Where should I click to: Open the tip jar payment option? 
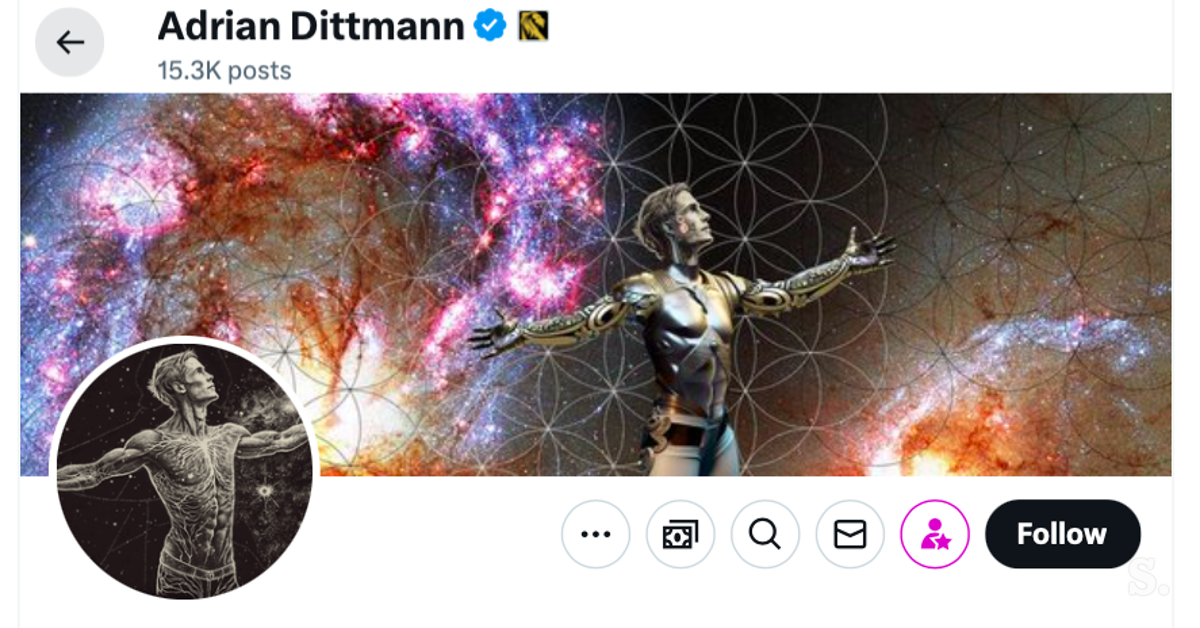pos(680,534)
